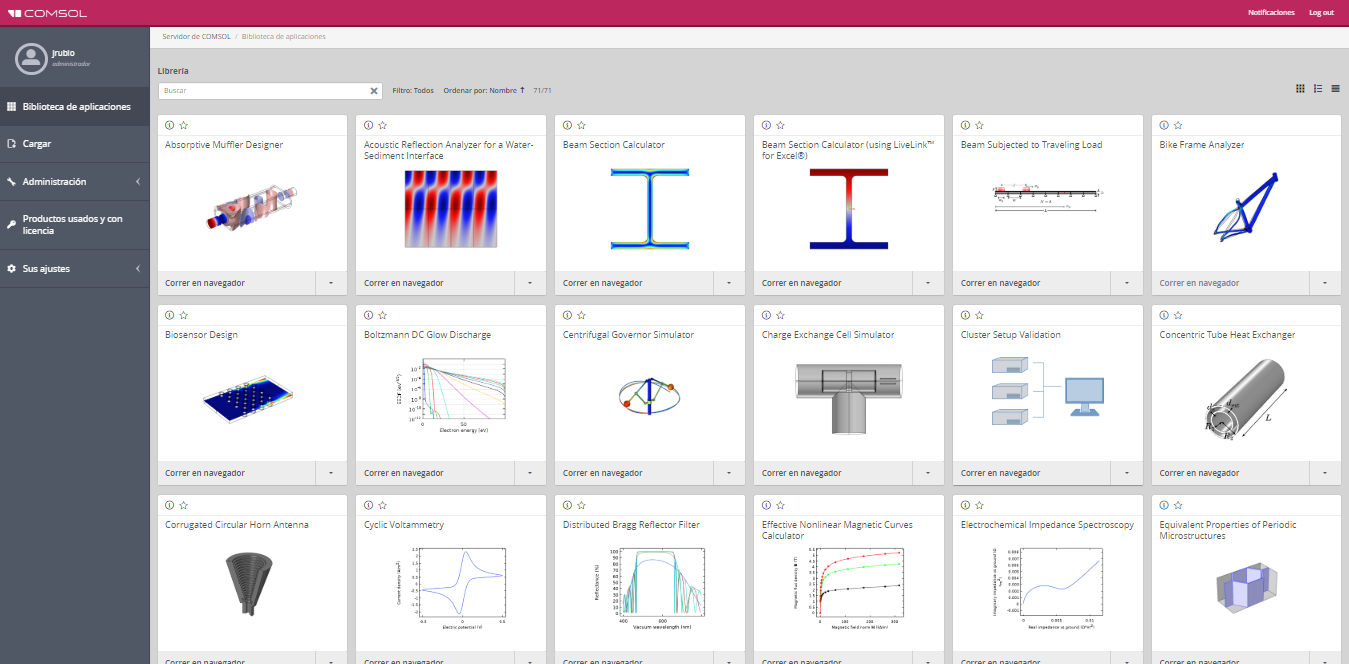This screenshot has height=664, width=1349.
Task: Open Productos usados y con licencia
Action: [x=72, y=225]
